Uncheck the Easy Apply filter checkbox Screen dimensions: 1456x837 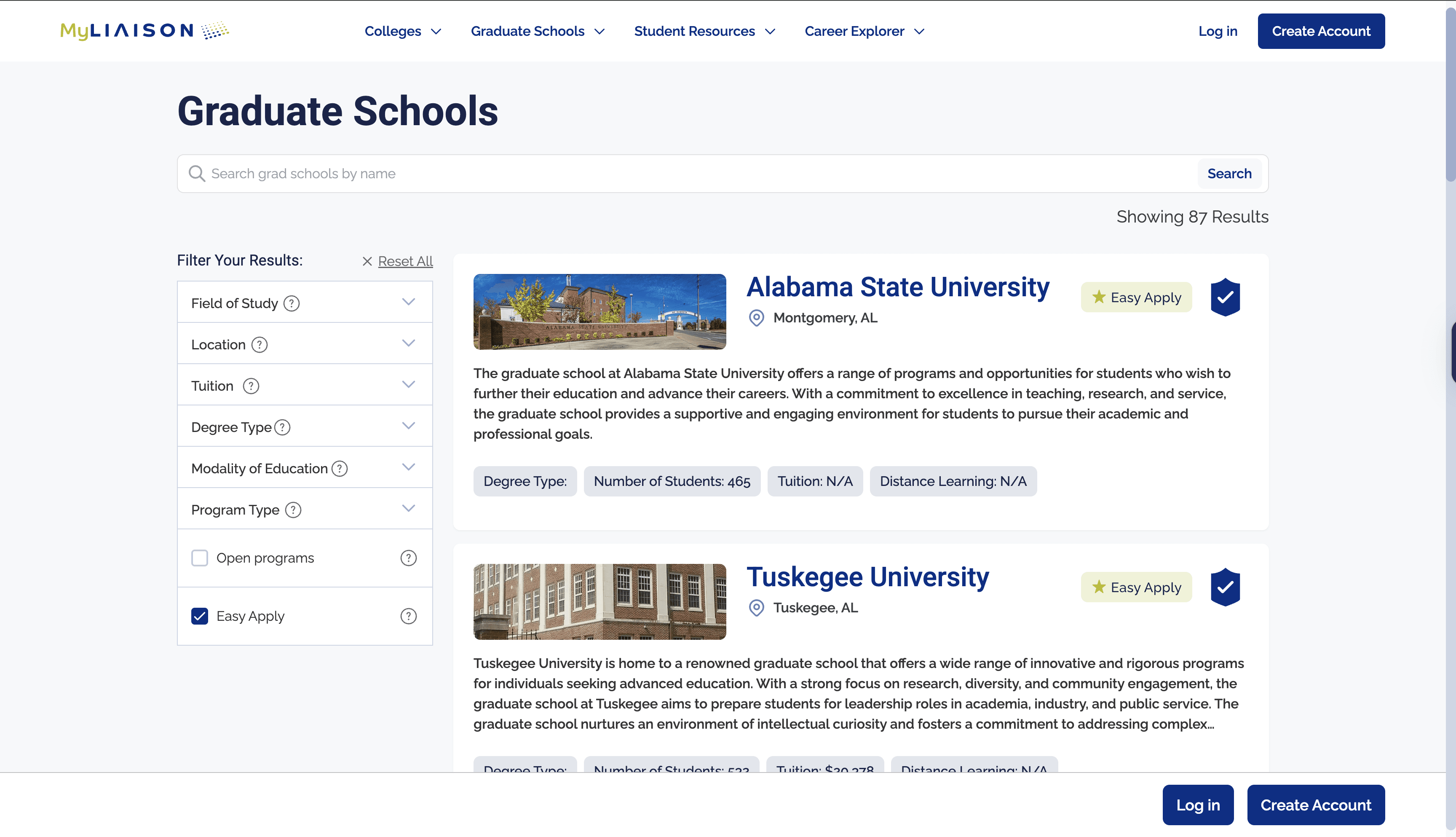(199, 616)
